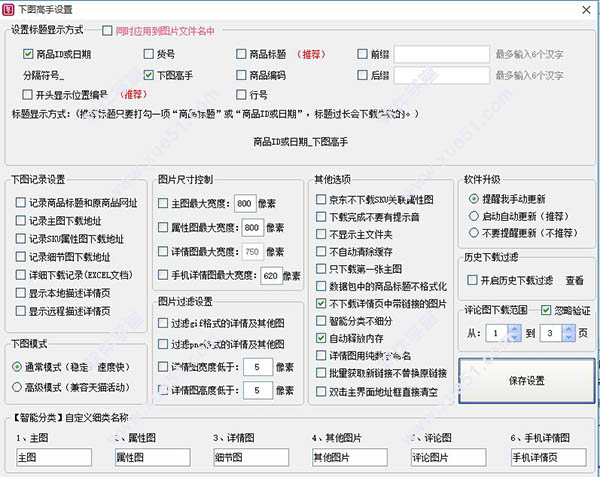Click the 保存设置 button
The image size is (600, 477).
click(525, 380)
